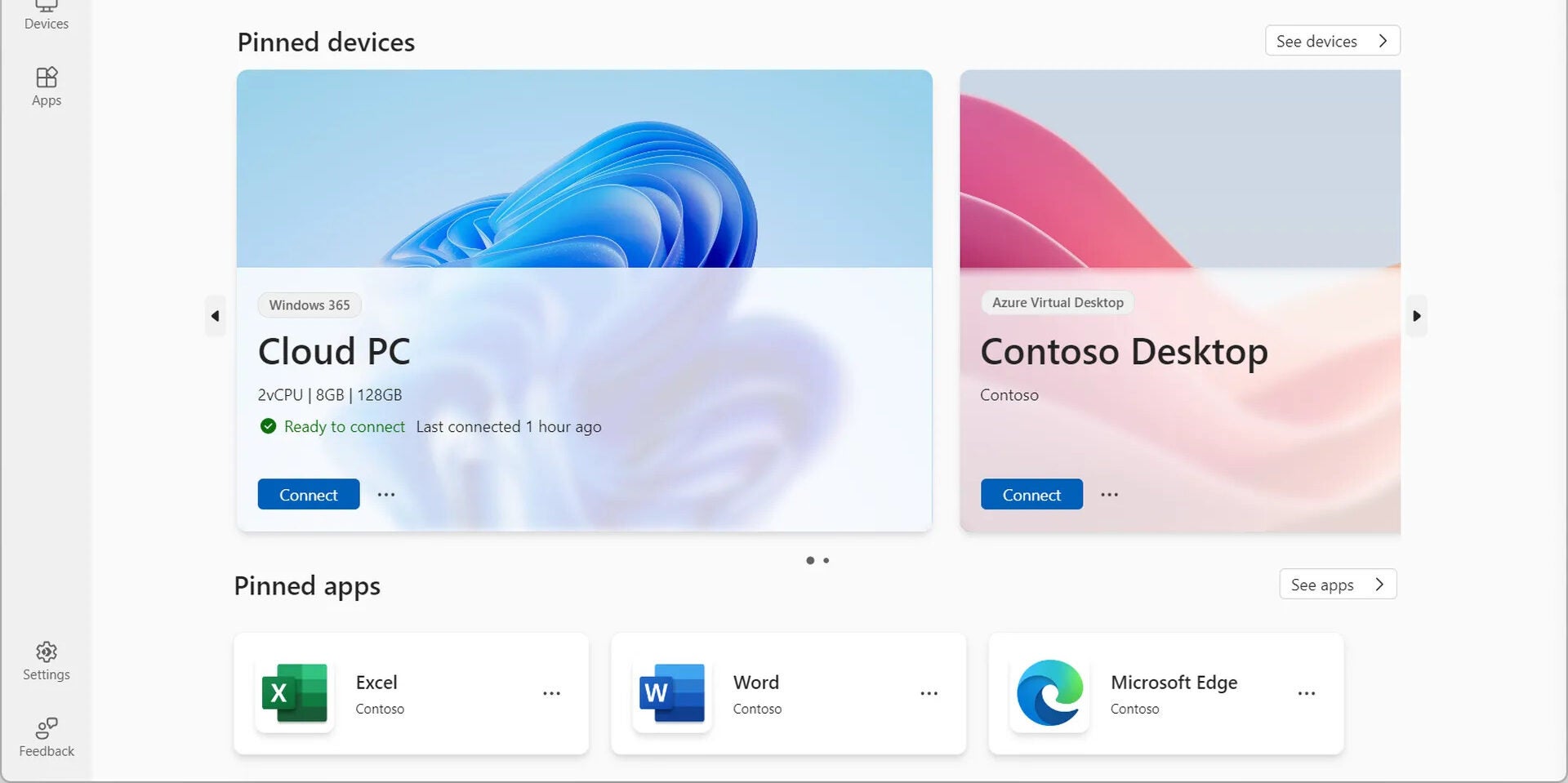Click the Excel app icon
This screenshot has width=1568, height=783.
[294, 692]
